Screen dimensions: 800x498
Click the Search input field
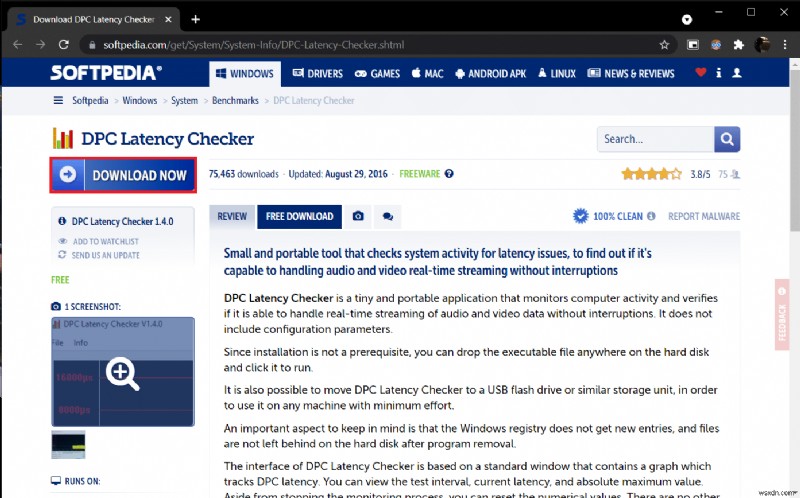[x=655, y=139]
